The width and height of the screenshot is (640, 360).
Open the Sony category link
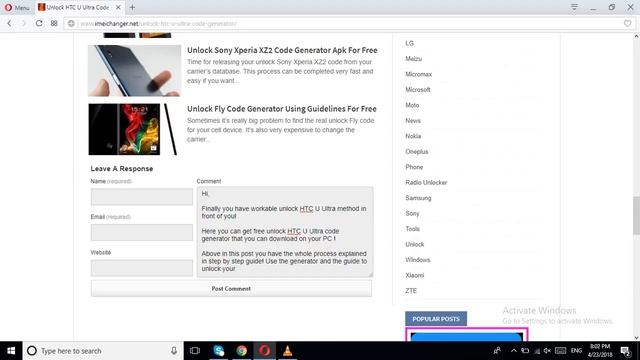412,213
